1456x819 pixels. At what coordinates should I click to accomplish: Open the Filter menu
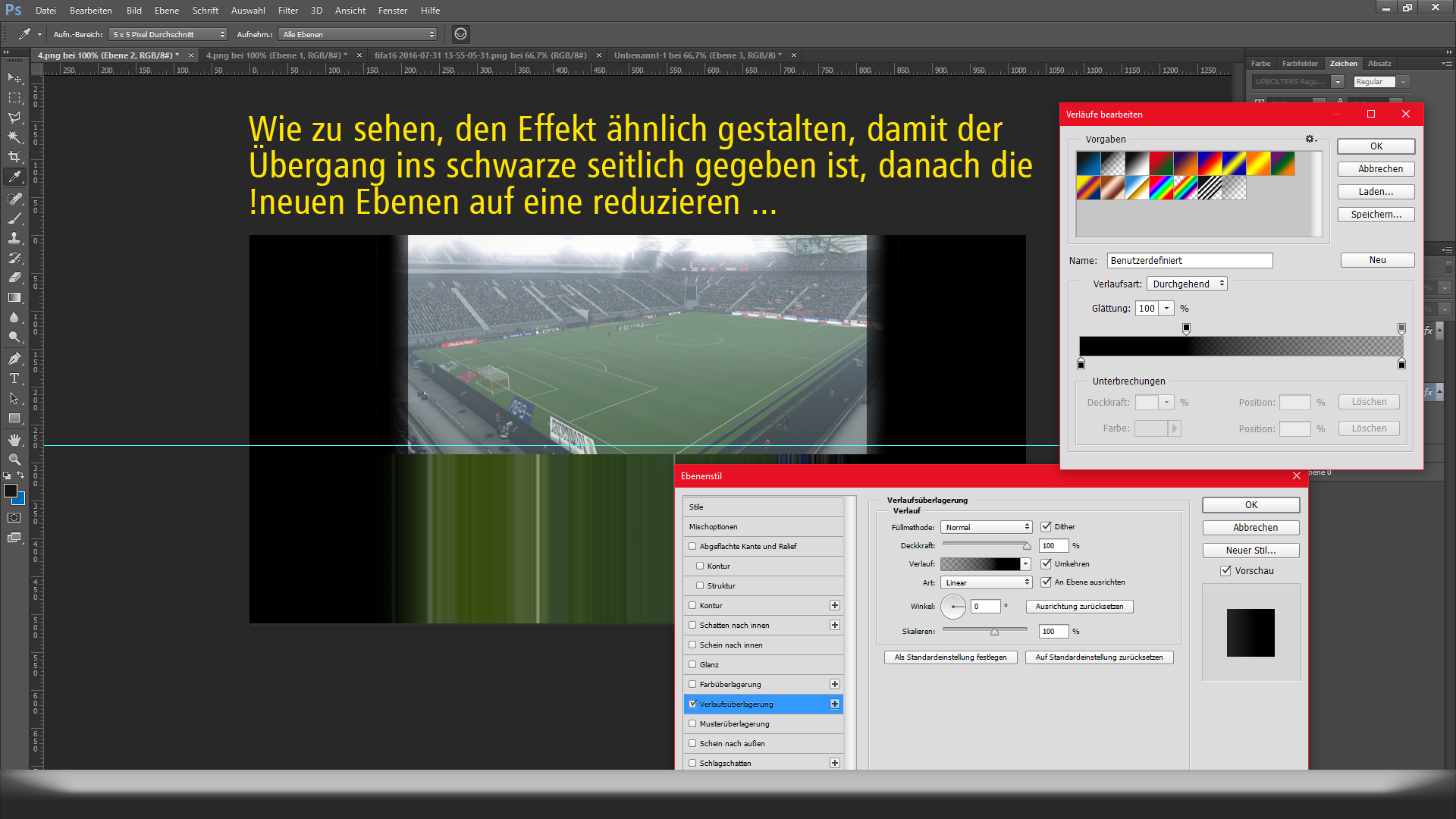pos(288,11)
